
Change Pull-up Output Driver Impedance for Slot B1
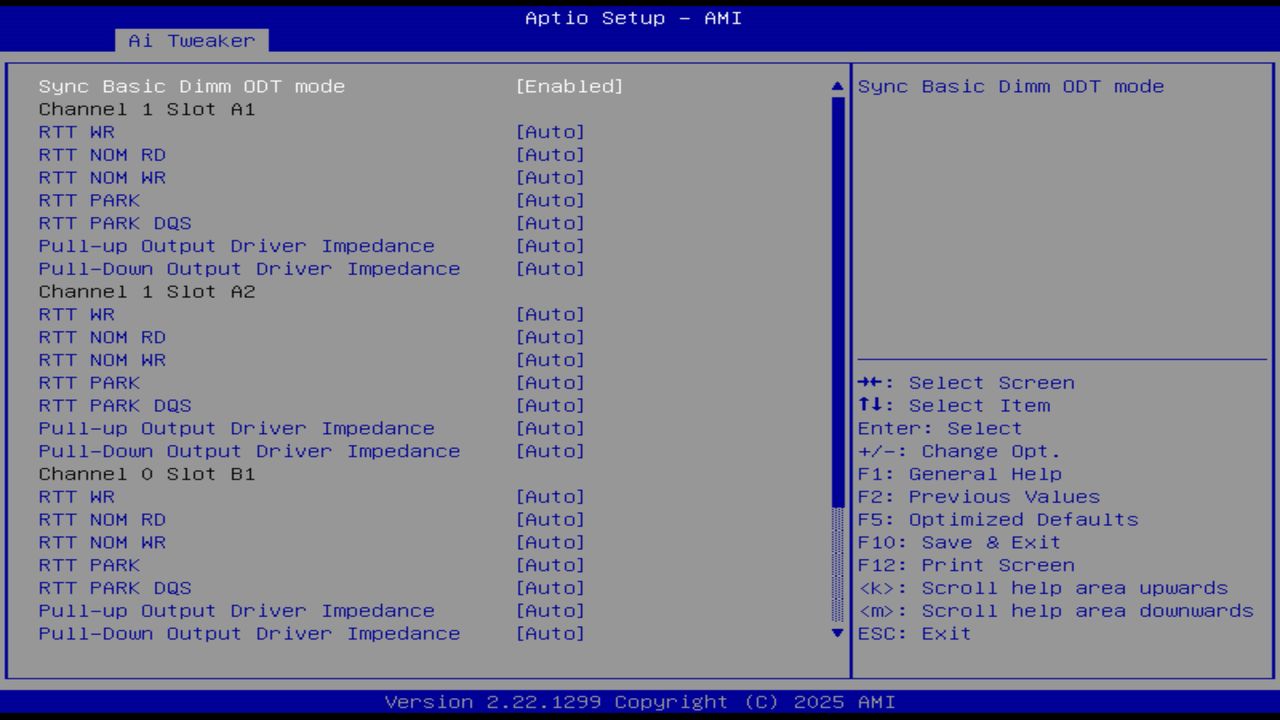(x=236, y=610)
